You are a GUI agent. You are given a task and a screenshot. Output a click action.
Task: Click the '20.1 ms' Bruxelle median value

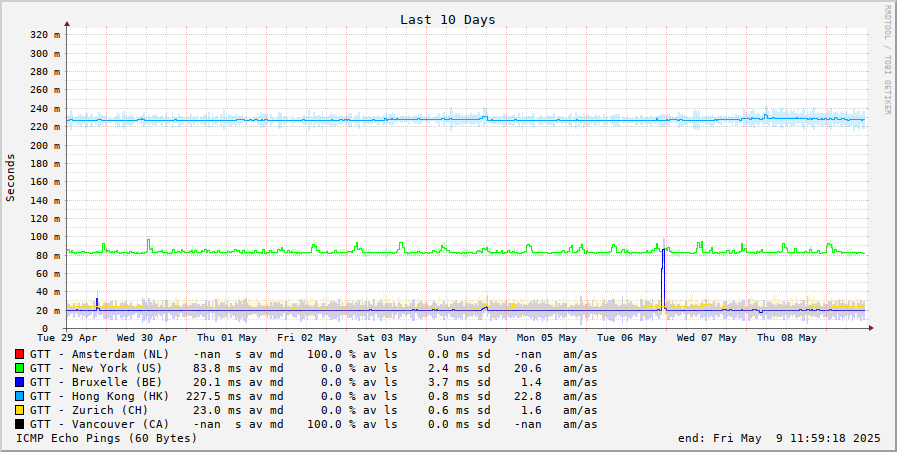(218, 382)
